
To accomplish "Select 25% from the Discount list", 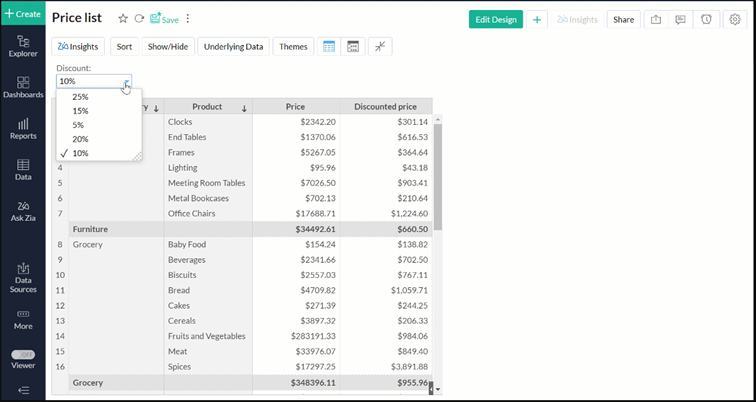I will click(x=80, y=97).
